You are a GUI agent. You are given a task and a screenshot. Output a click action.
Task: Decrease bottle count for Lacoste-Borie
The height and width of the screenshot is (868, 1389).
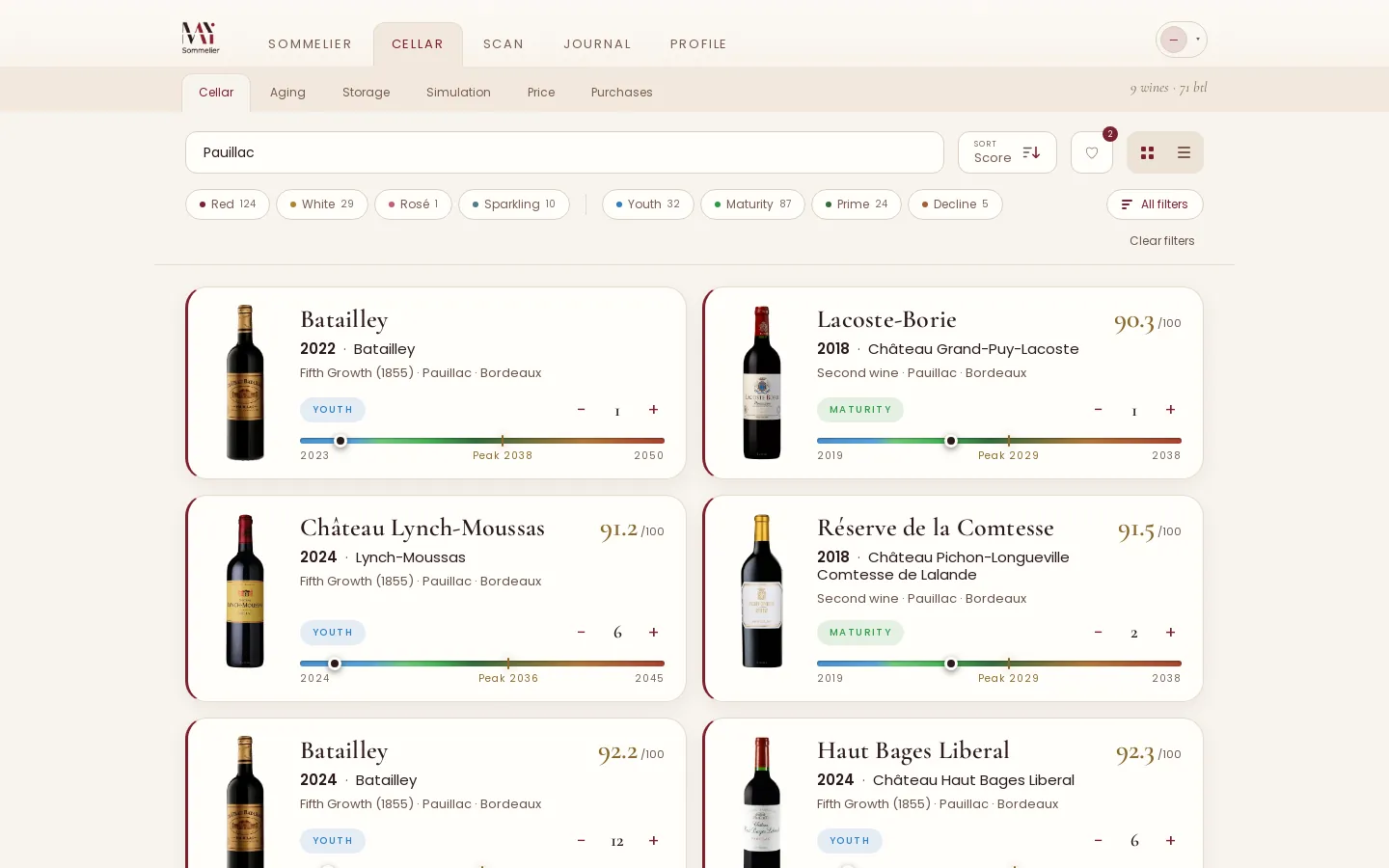coord(1099,410)
